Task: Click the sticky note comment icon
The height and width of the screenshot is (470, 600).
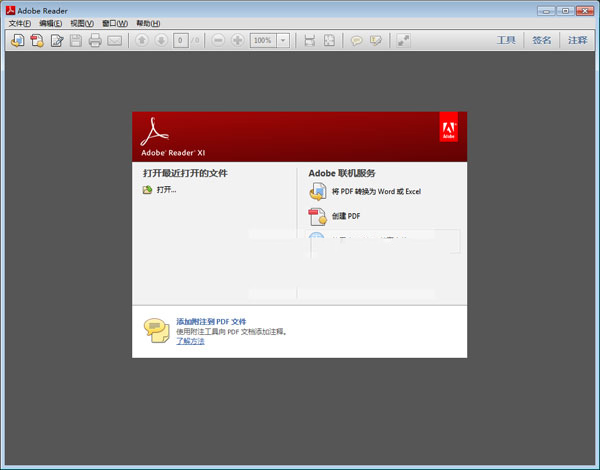Action: pyautogui.click(x=356, y=40)
